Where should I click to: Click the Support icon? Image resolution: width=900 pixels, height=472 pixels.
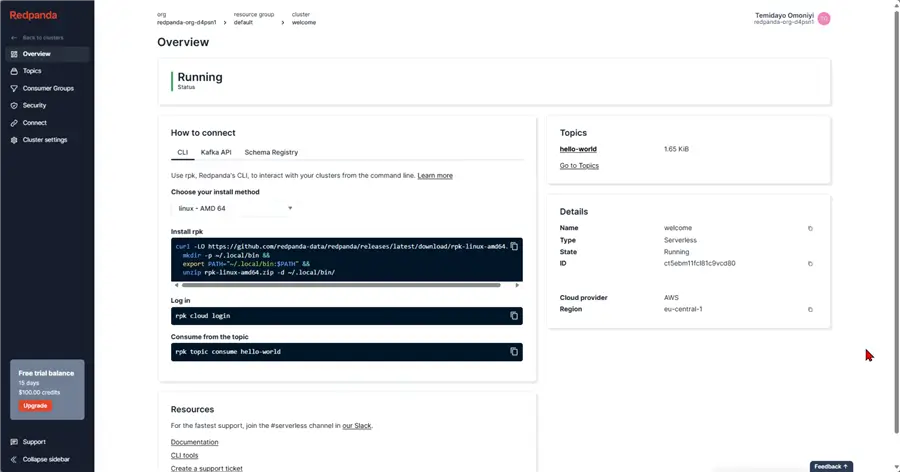point(14,442)
